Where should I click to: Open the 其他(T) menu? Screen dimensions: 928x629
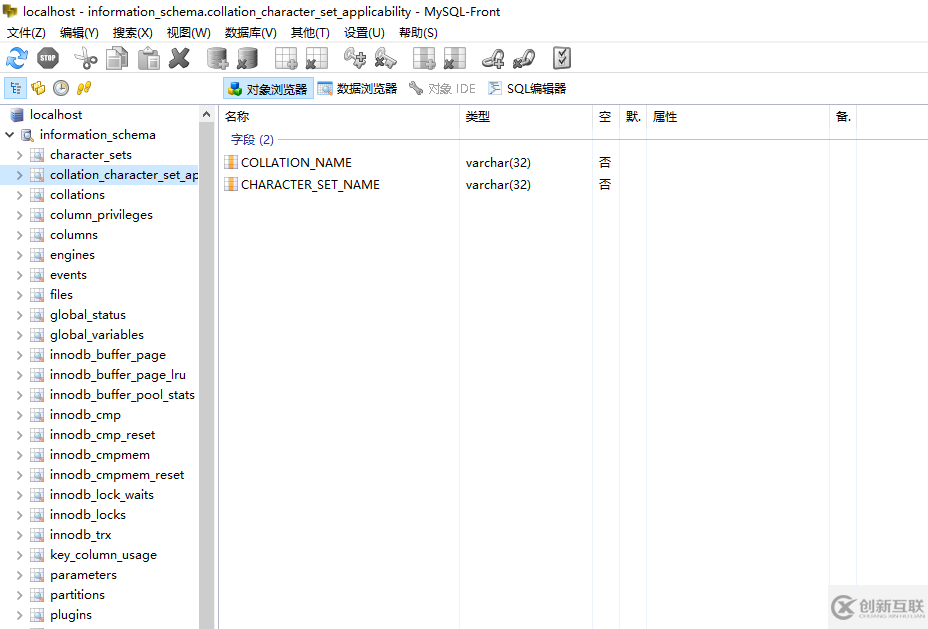(310, 33)
